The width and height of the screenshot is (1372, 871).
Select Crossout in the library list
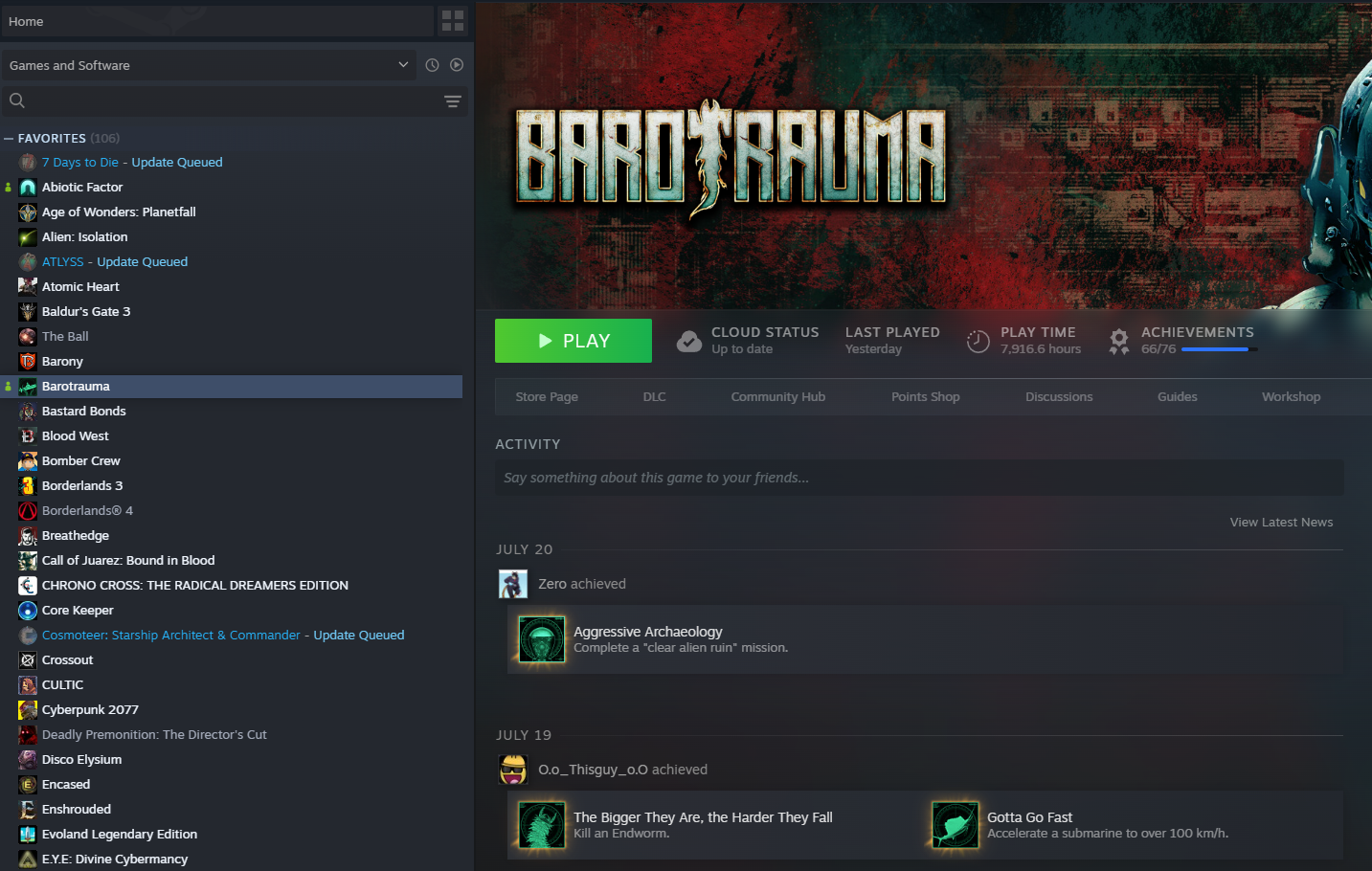pyautogui.click(x=68, y=660)
